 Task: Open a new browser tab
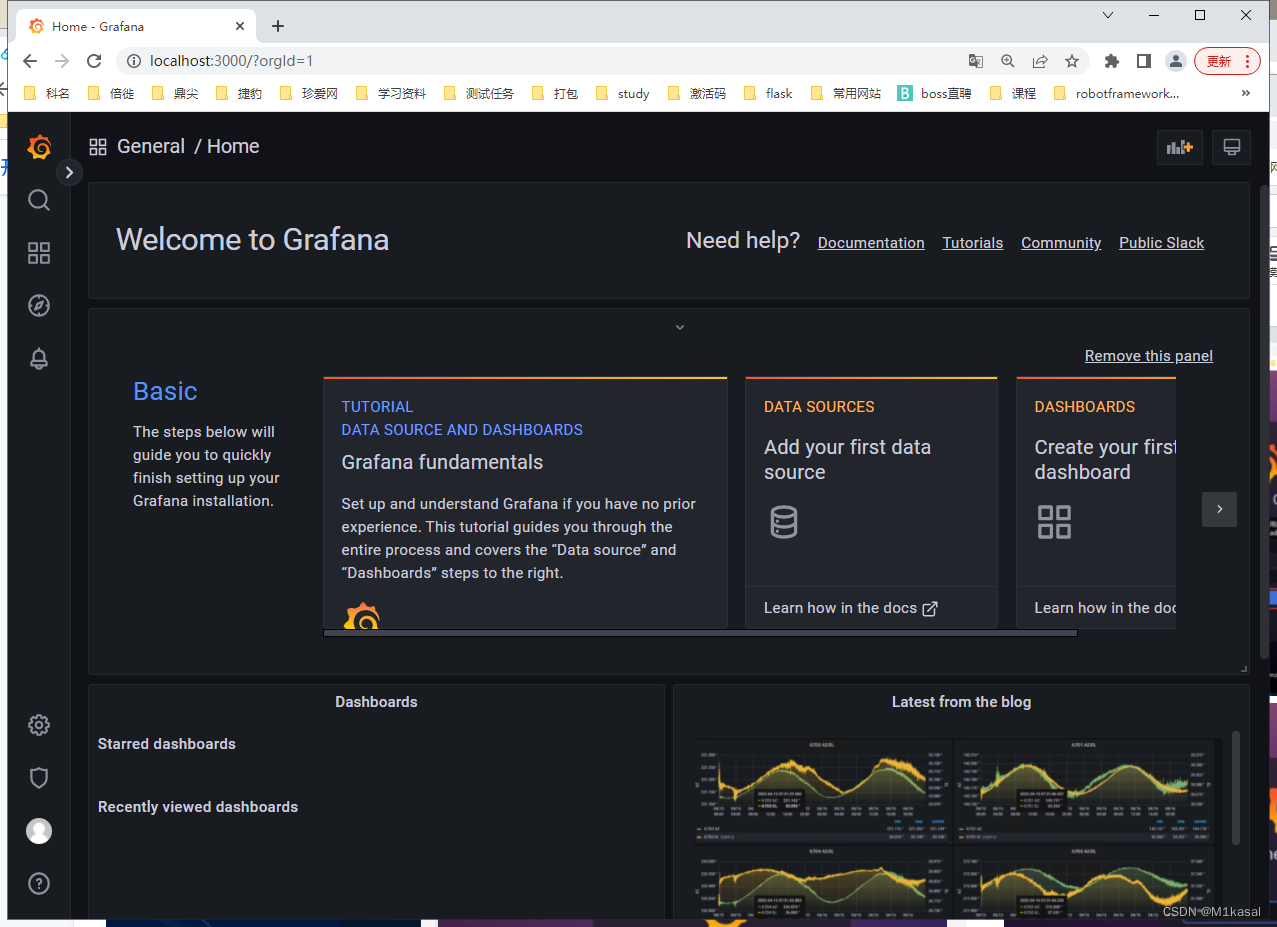coord(278,27)
